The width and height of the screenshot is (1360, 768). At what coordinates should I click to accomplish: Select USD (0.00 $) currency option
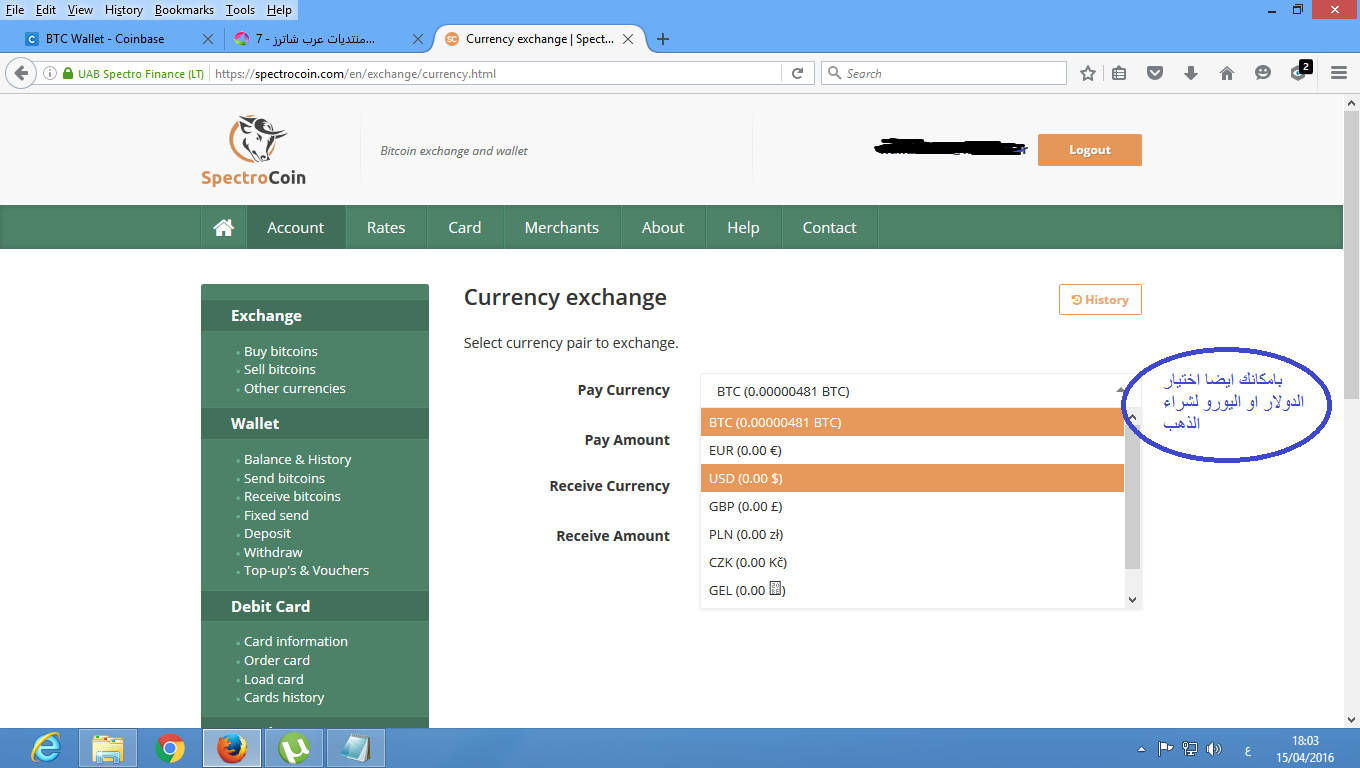tap(912, 478)
